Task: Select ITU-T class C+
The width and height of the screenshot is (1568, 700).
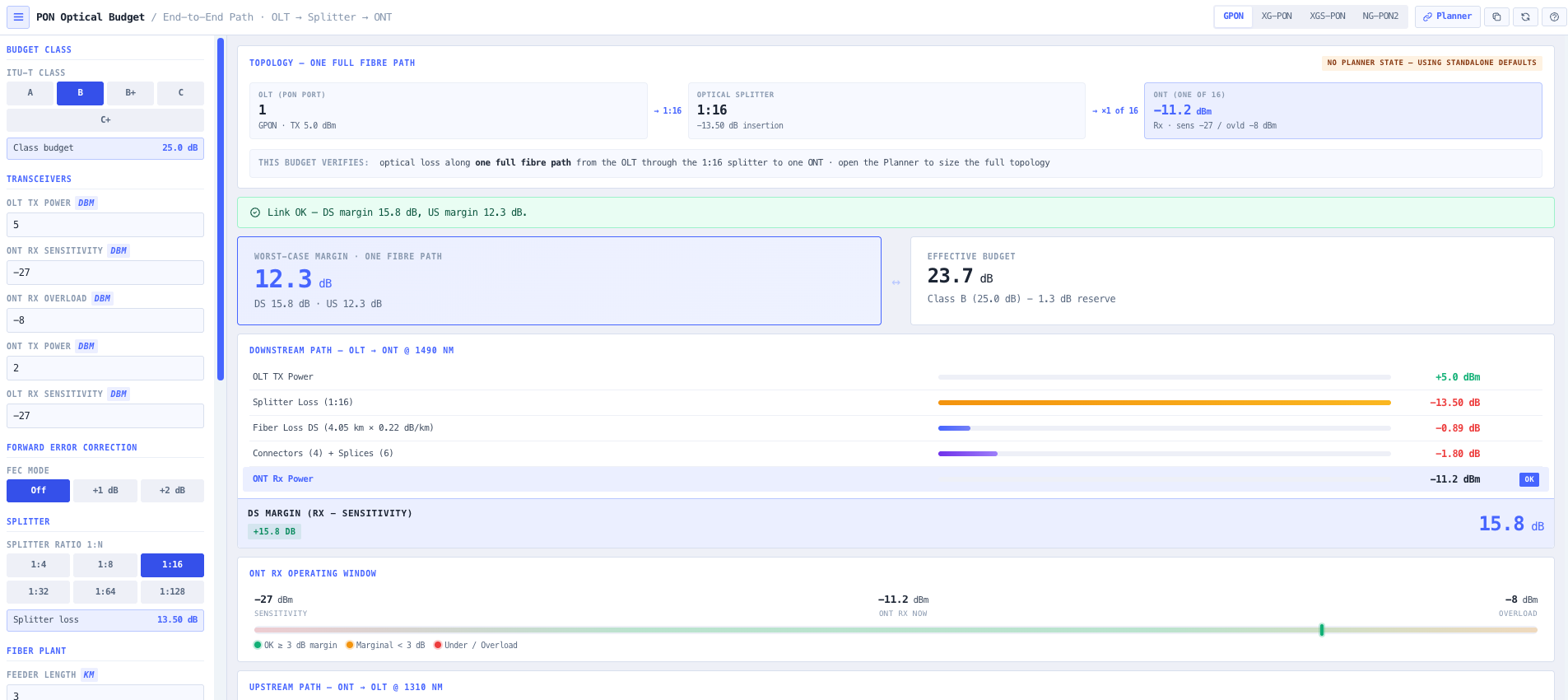Action: tap(105, 120)
